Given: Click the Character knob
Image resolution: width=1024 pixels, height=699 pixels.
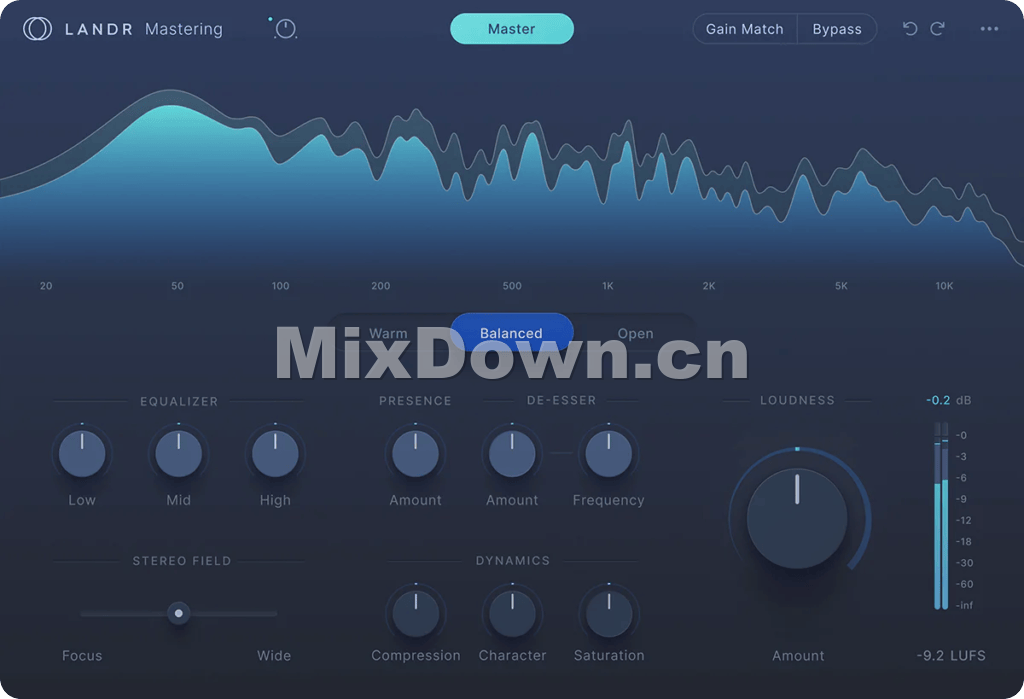Looking at the screenshot, I should click(512, 613).
